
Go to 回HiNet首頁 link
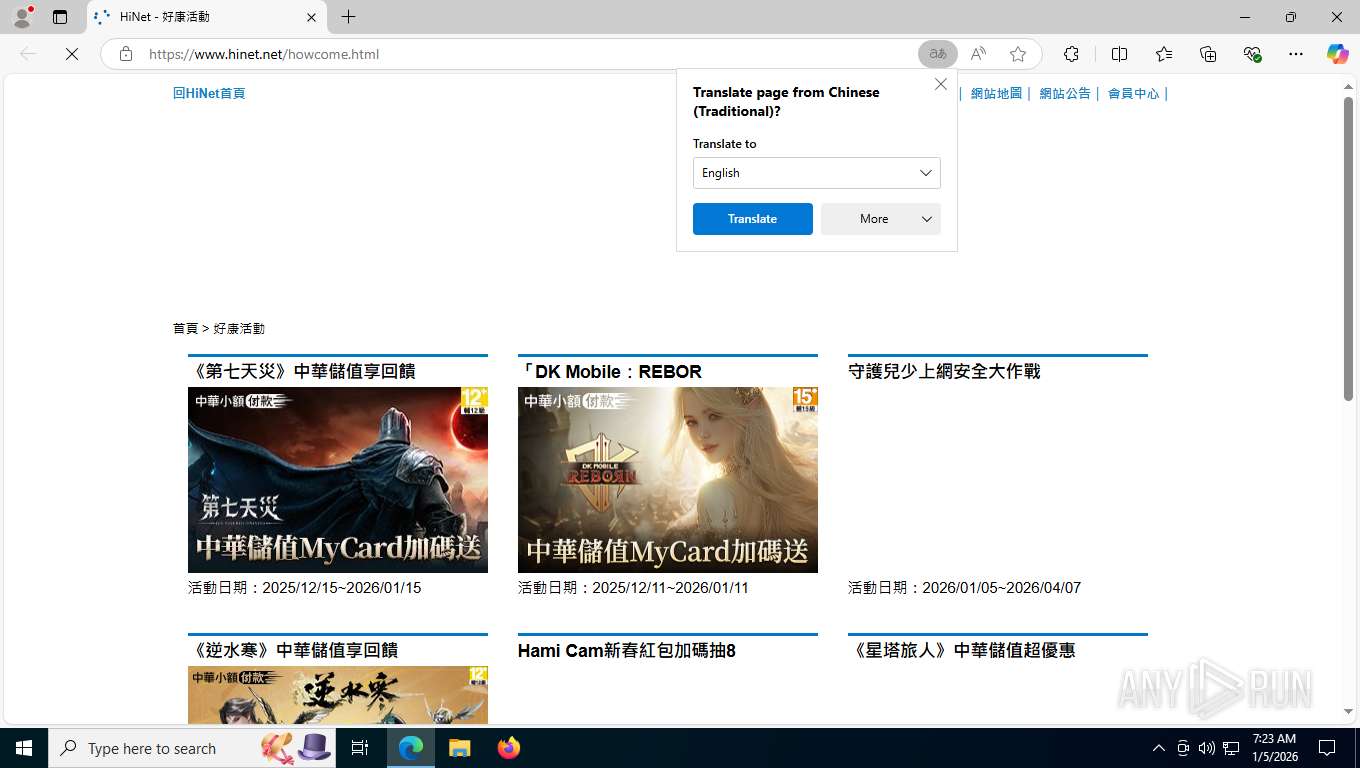[x=209, y=93]
